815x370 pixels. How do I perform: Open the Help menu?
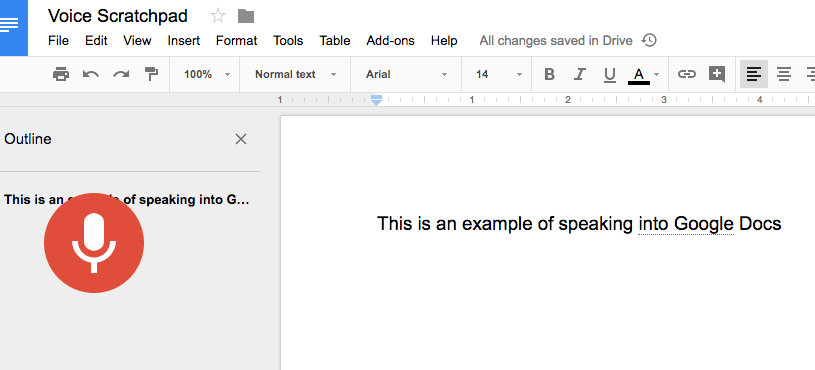point(444,41)
